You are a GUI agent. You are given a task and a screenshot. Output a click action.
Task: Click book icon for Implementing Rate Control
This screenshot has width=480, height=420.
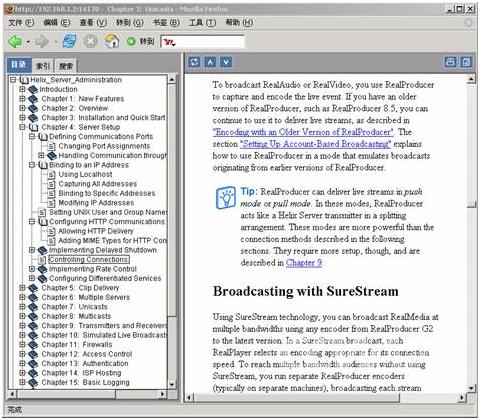click(42, 269)
